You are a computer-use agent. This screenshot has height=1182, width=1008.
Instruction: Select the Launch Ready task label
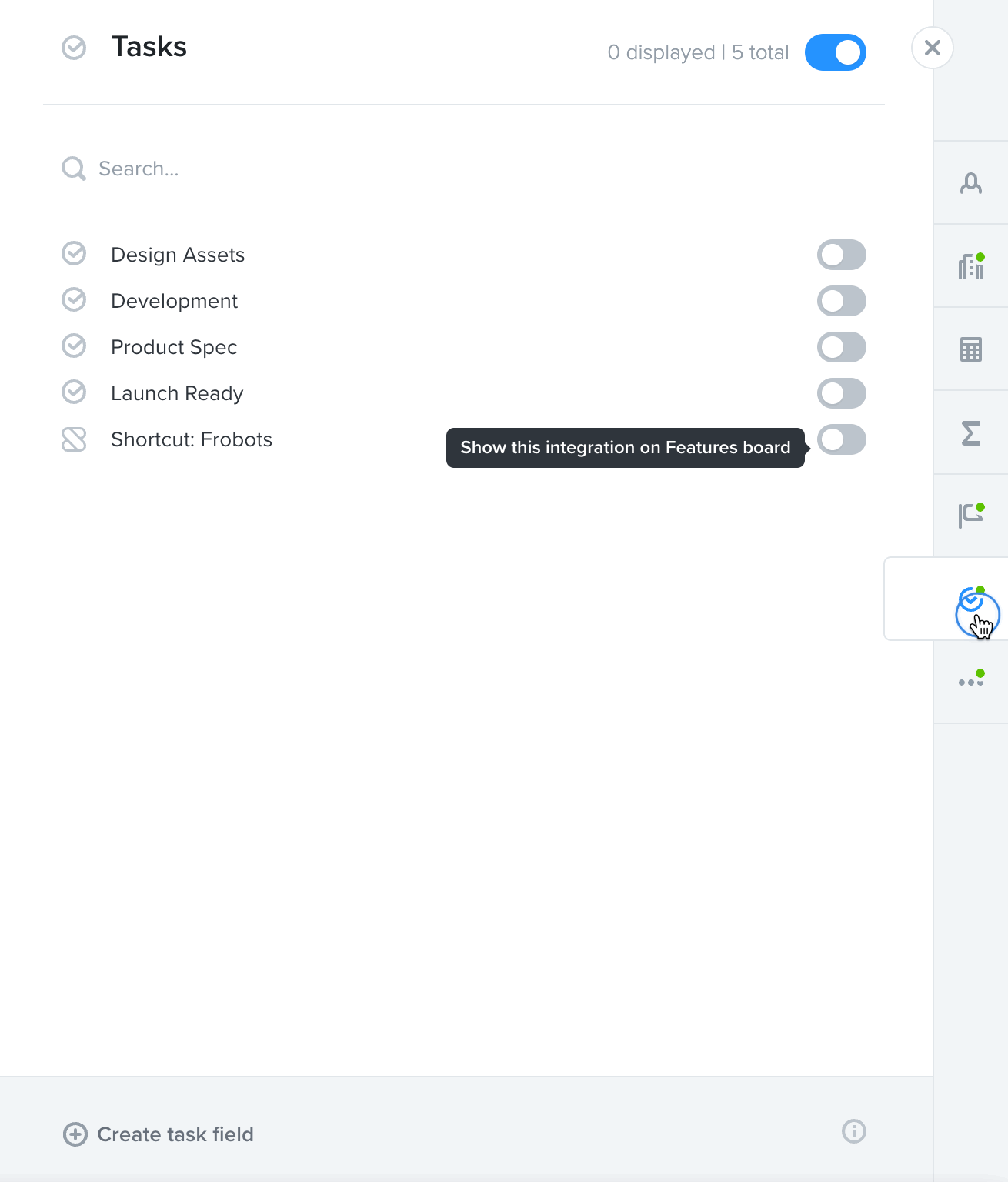(177, 393)
